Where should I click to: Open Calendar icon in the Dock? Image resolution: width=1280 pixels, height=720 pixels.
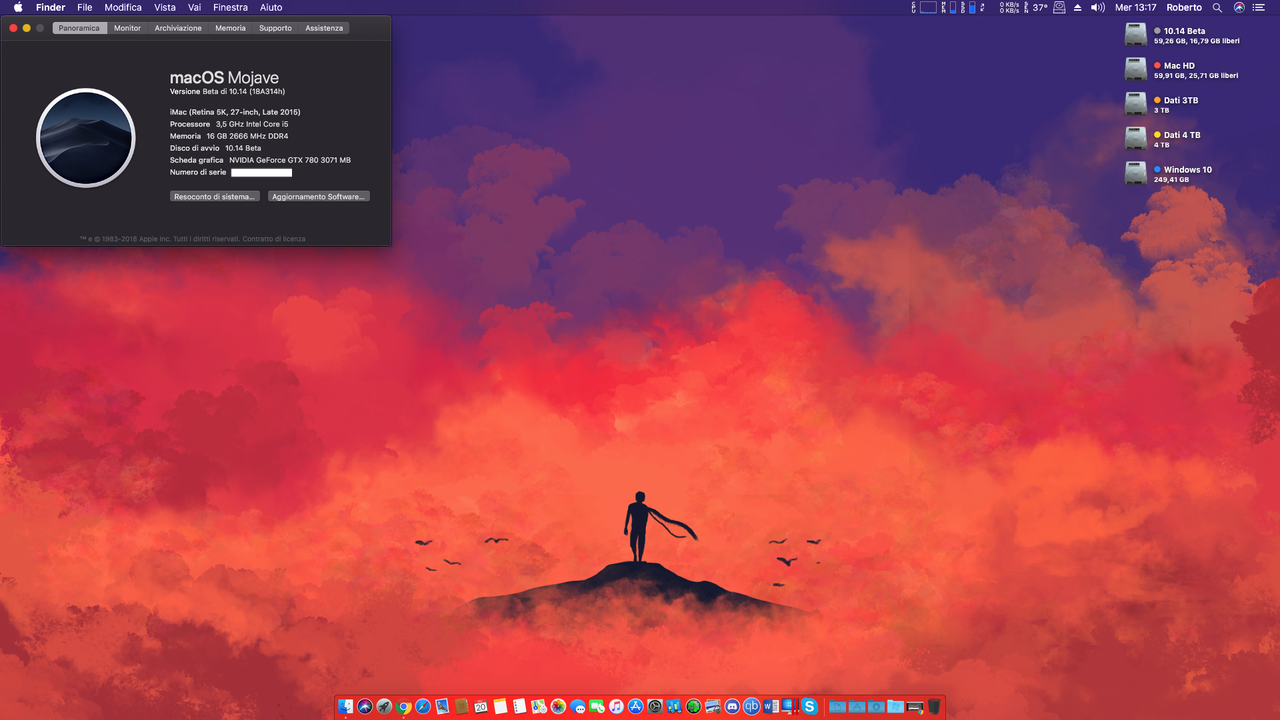[481, 706]
